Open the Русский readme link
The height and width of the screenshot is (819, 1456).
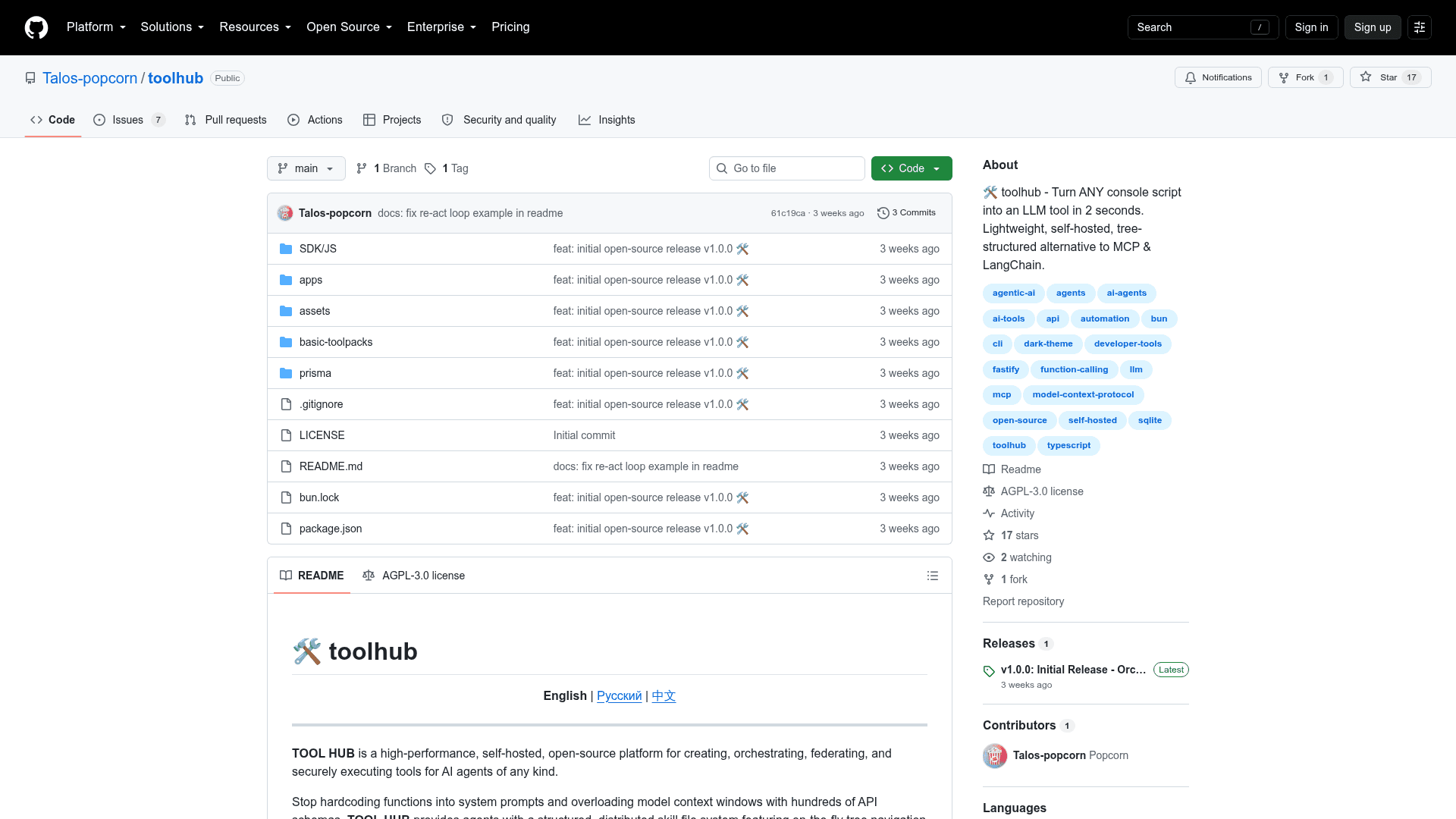pyautogui.click(x=619, y=696)
